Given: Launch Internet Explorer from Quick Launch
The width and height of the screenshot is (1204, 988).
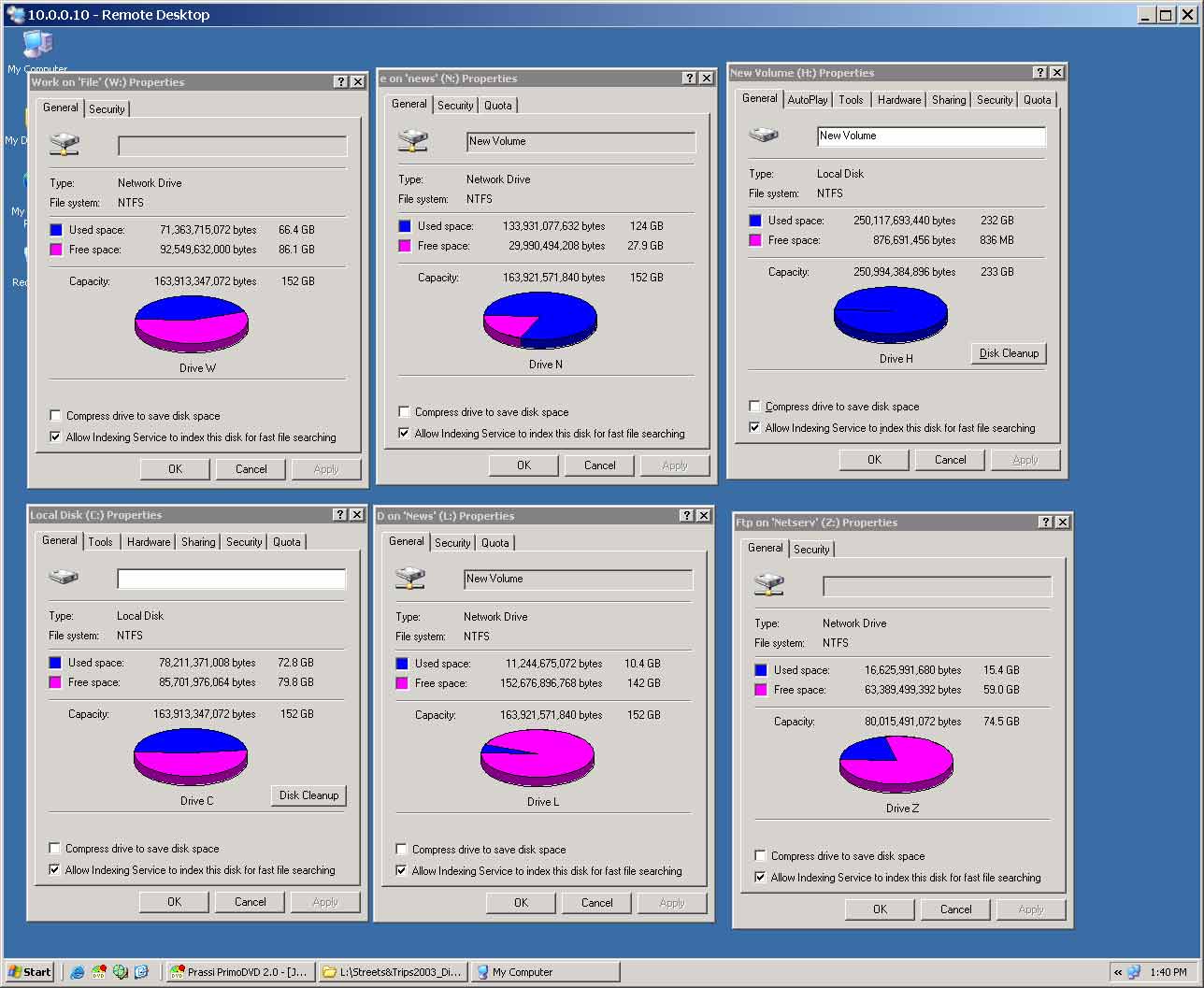Looking at the screenshot, I should [x=78, y=972].
